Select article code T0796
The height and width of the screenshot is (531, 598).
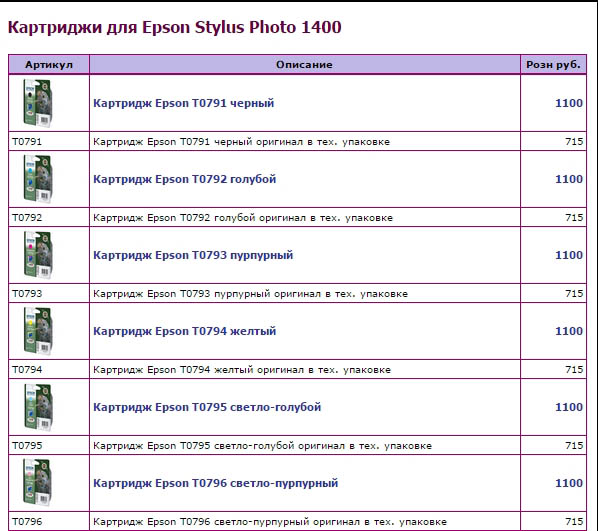point(27,521)
